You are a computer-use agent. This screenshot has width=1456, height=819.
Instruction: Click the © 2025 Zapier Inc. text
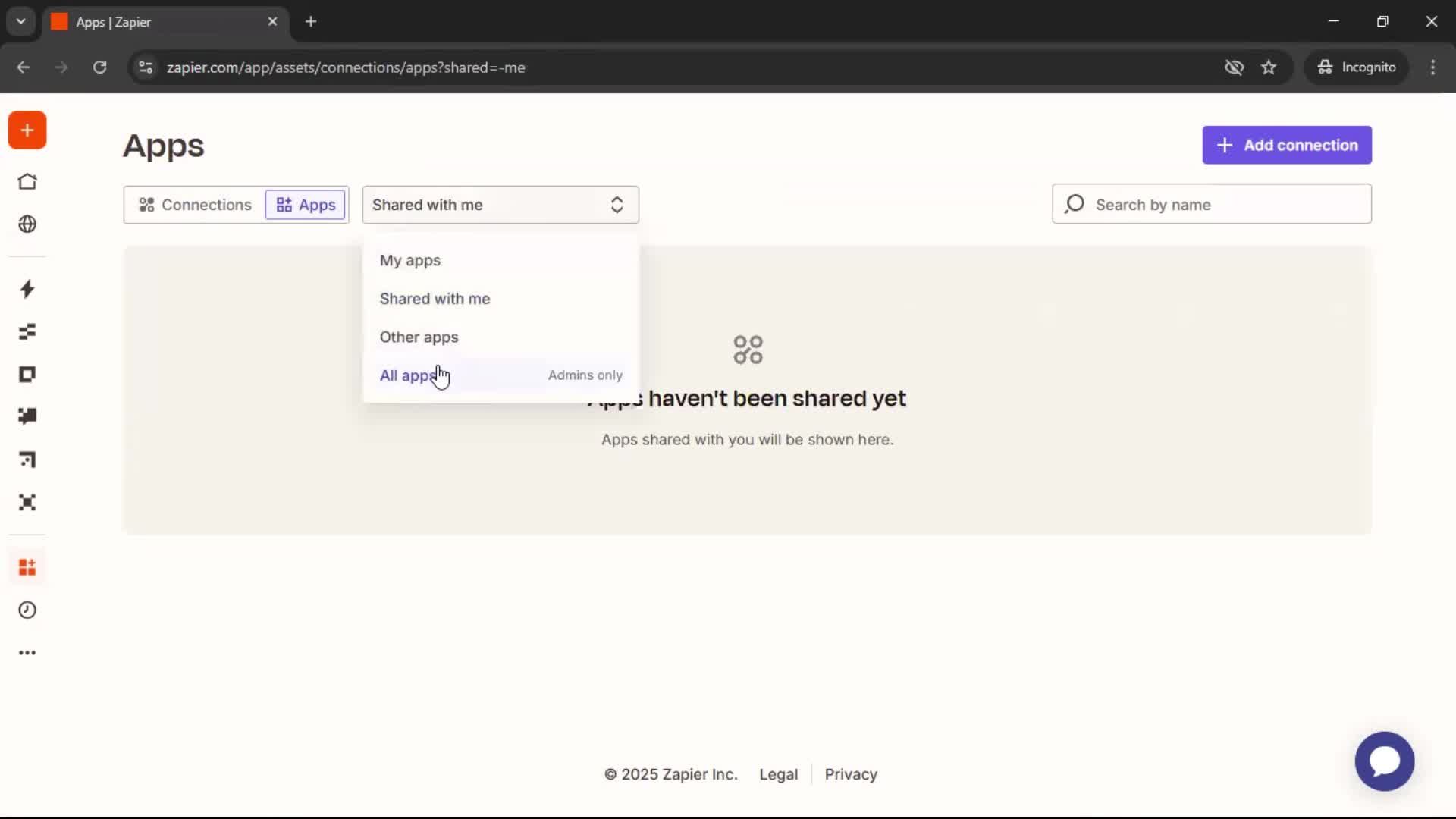coord(670,774)
